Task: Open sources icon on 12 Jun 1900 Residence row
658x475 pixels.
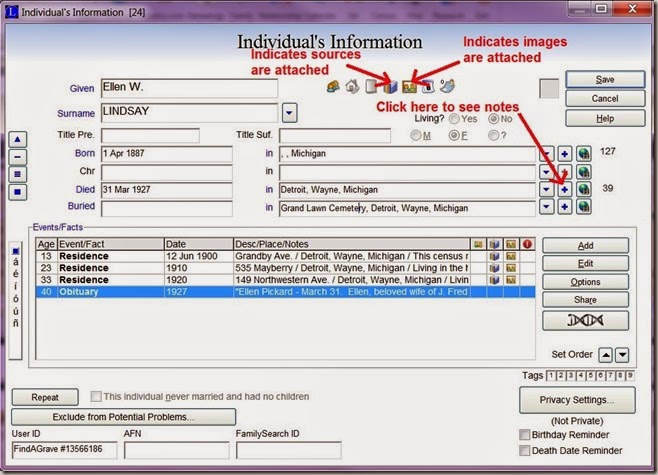Action: pos(494,256)
